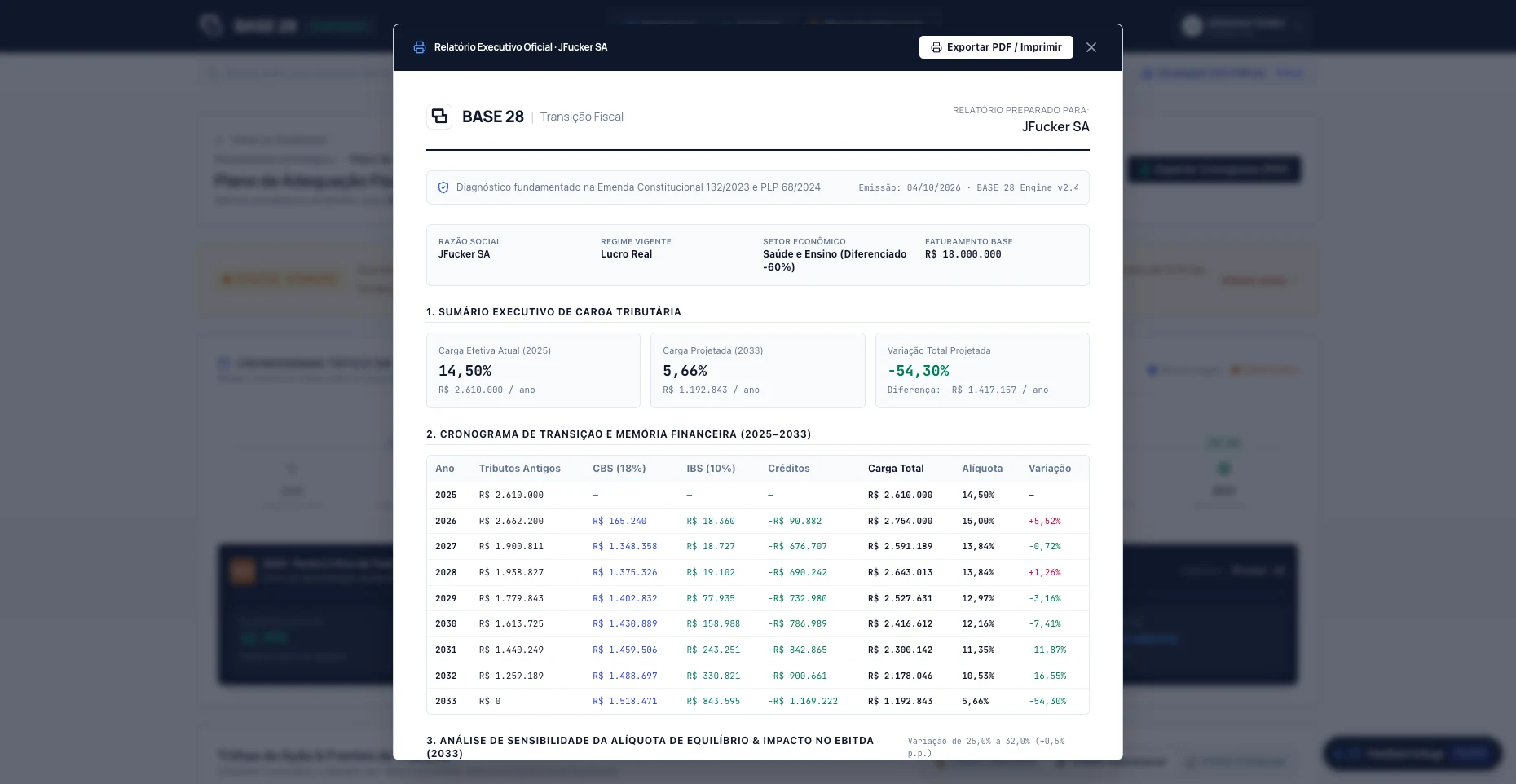Click the CBS value R$ 165.240 for 2026

[x=619, y=521]
